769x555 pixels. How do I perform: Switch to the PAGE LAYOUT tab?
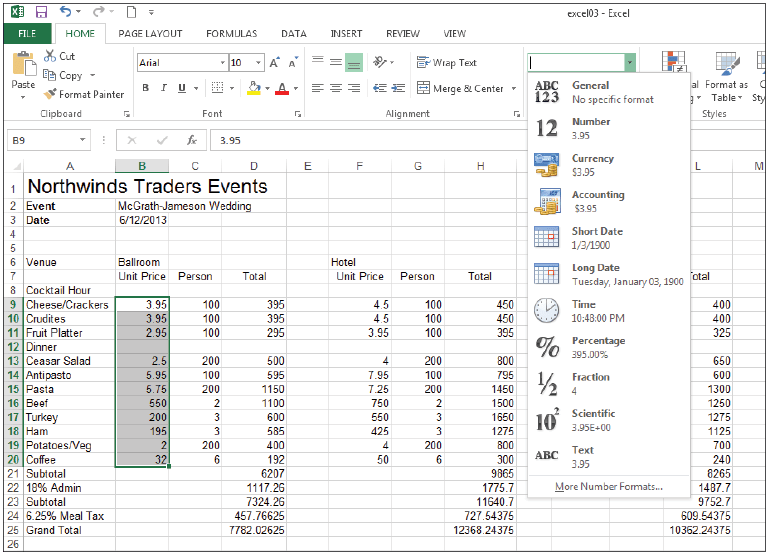150,34
